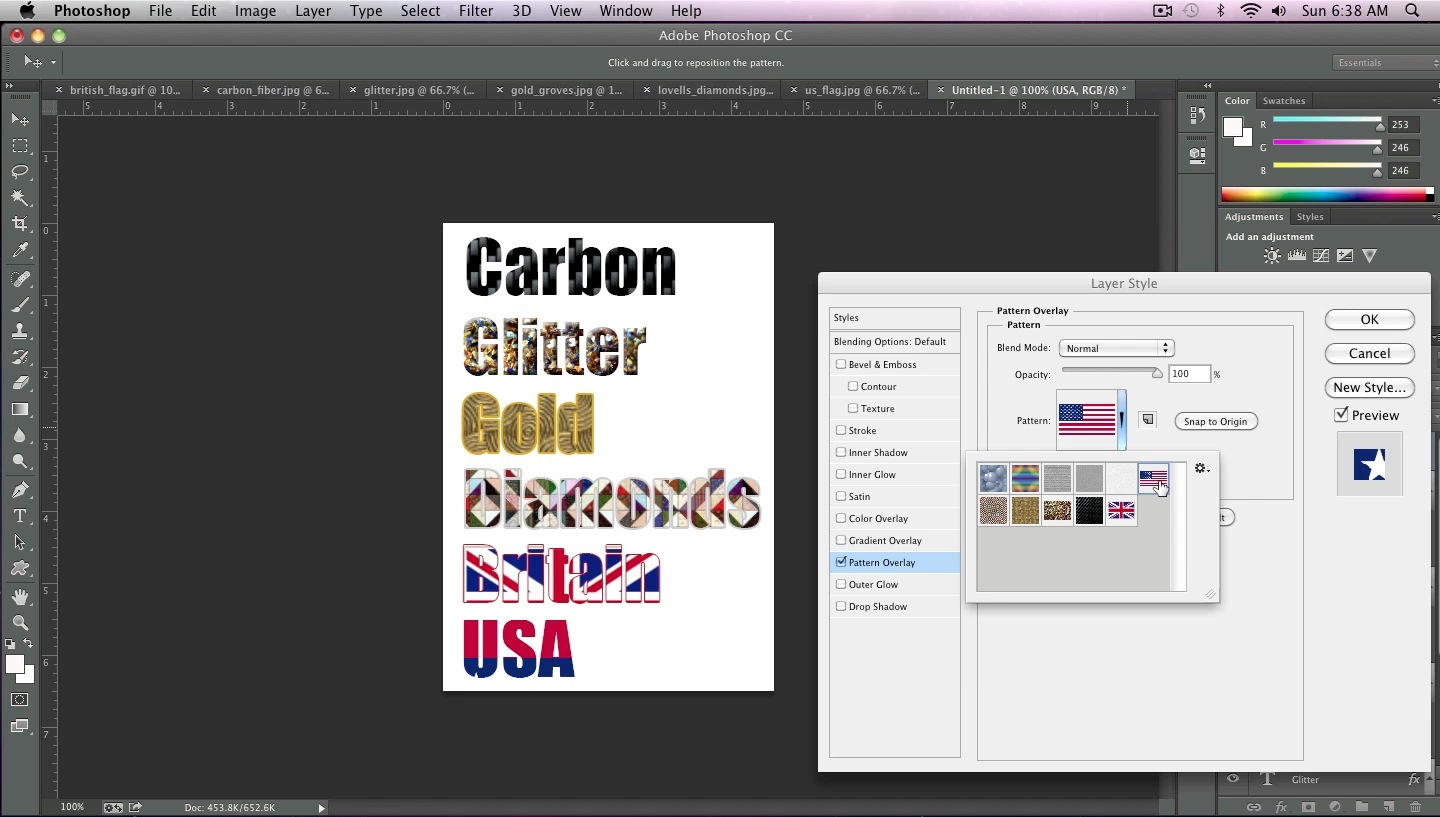1440x817 pixels.
Task: Select the Crop tool
Action: [20, 224]
